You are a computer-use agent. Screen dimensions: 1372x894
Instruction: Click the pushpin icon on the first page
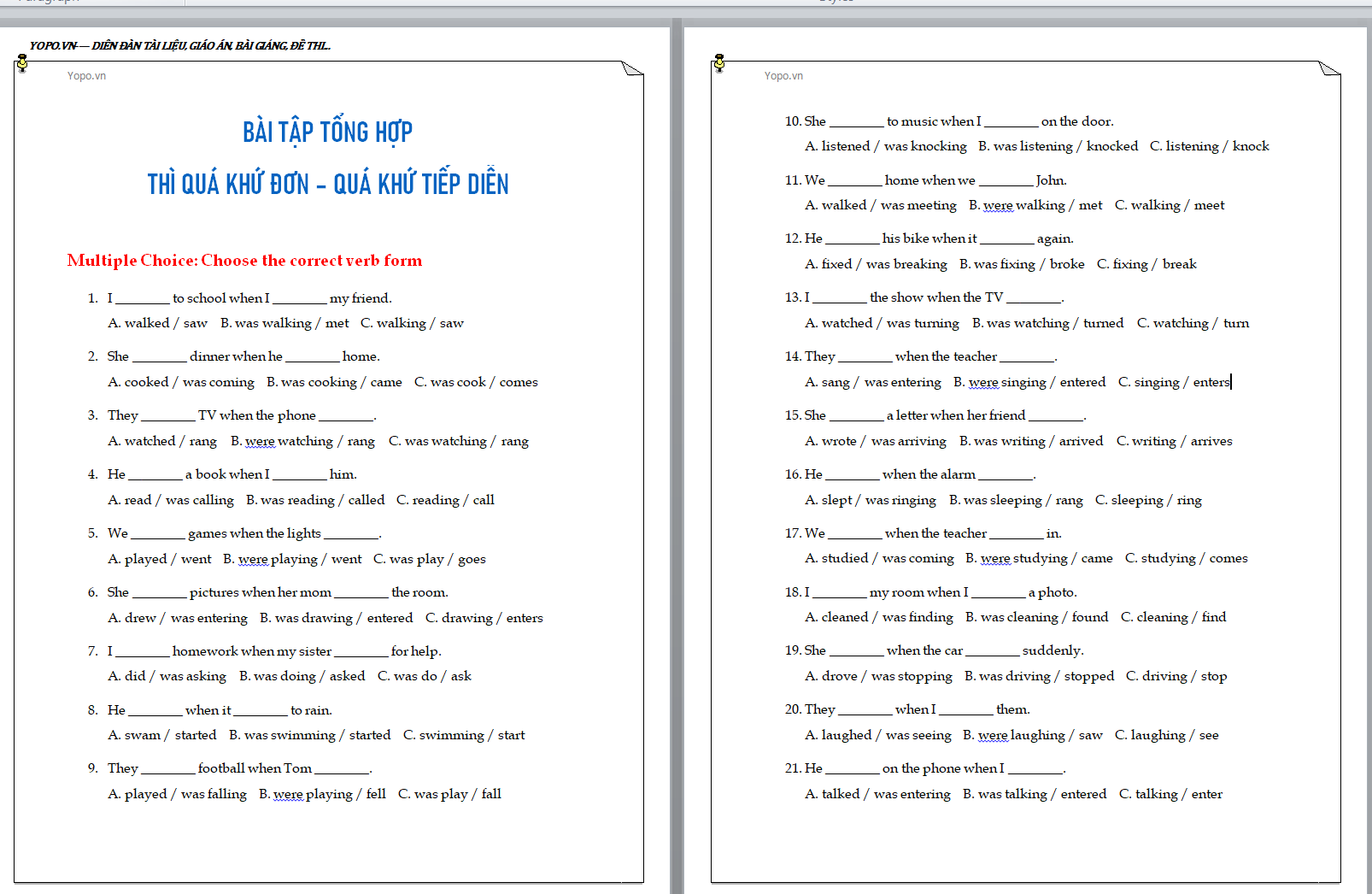(x=22, y=62)
